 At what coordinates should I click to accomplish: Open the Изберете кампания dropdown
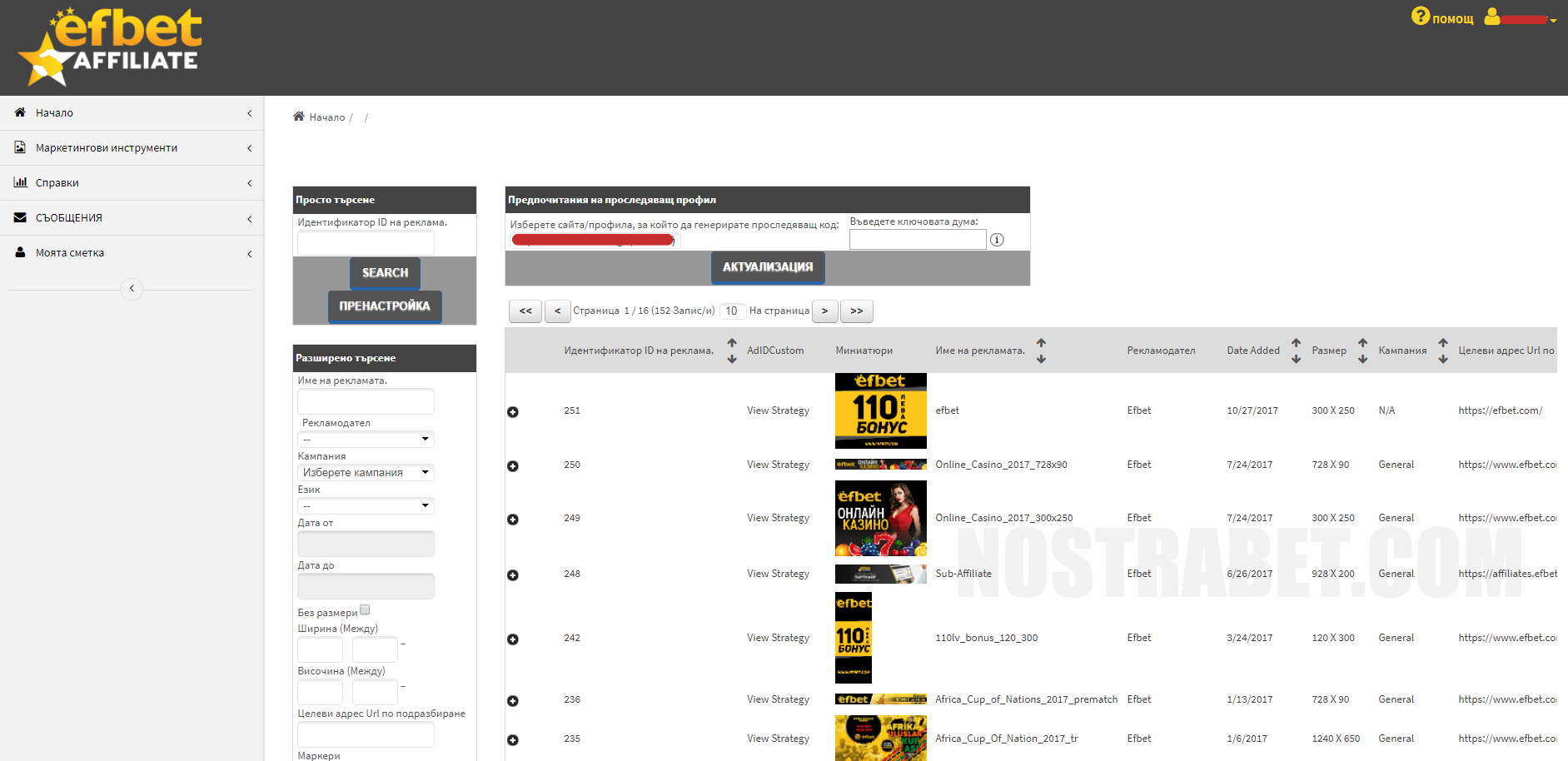(x=366, y=472)
